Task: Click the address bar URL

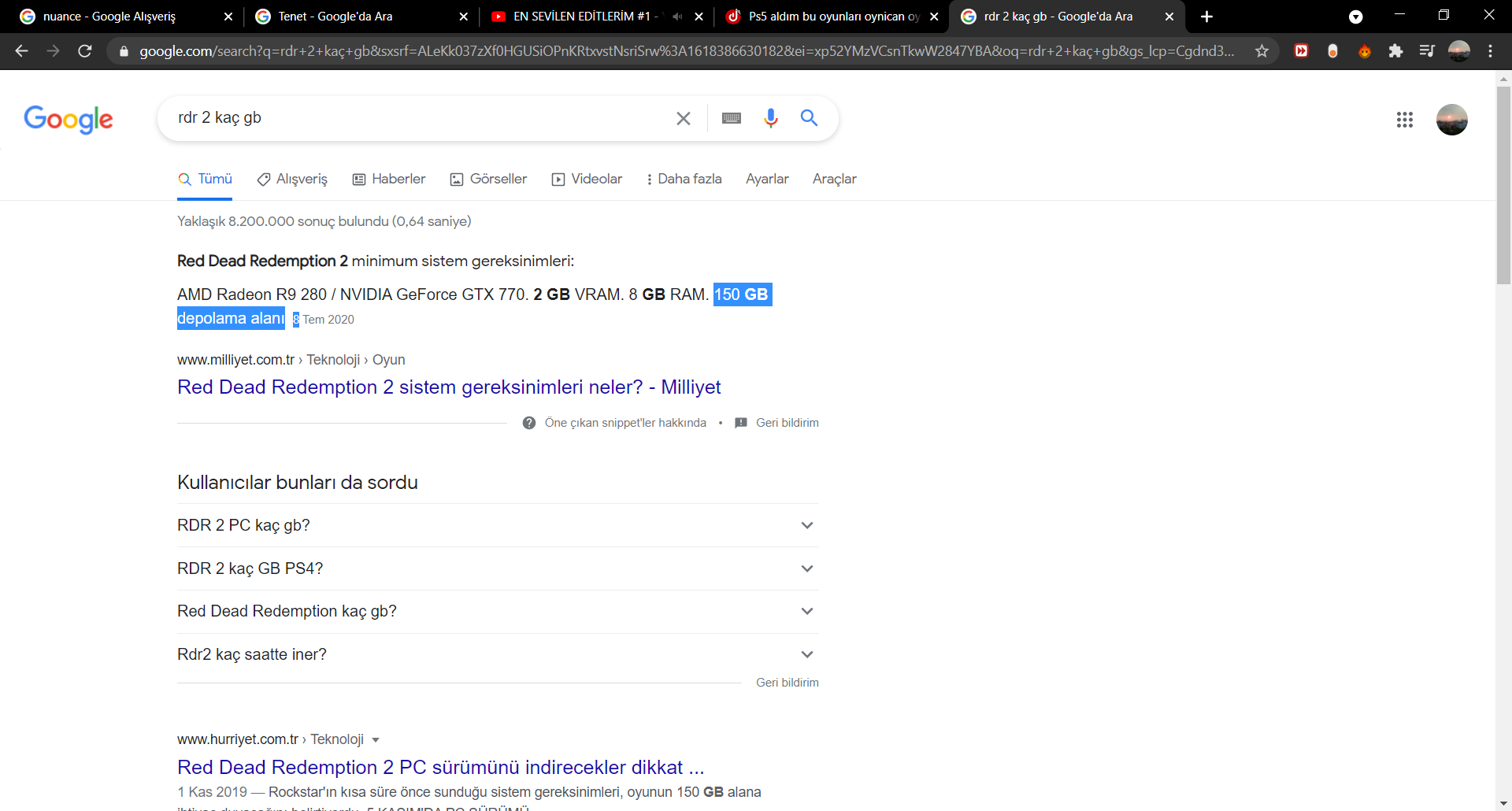Action: [685, 51]
